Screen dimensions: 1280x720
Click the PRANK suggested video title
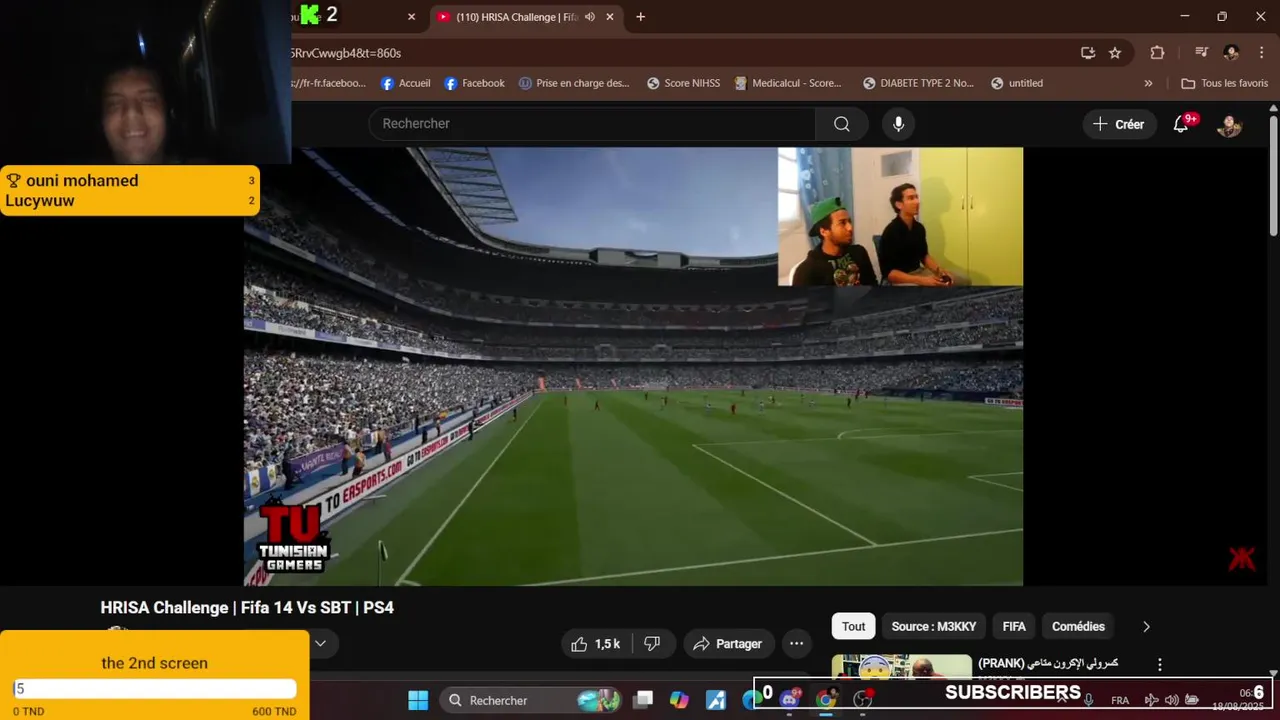click(1048, 664)
